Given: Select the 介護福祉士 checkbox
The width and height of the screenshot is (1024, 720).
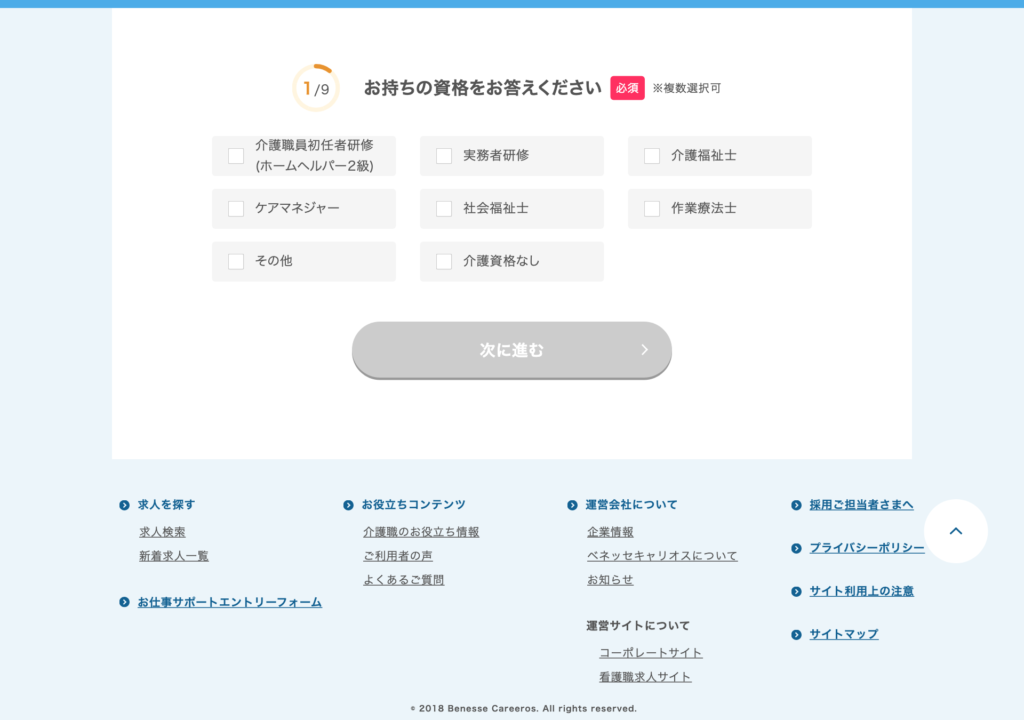Looking at the screenshot, I should [652, 155].
